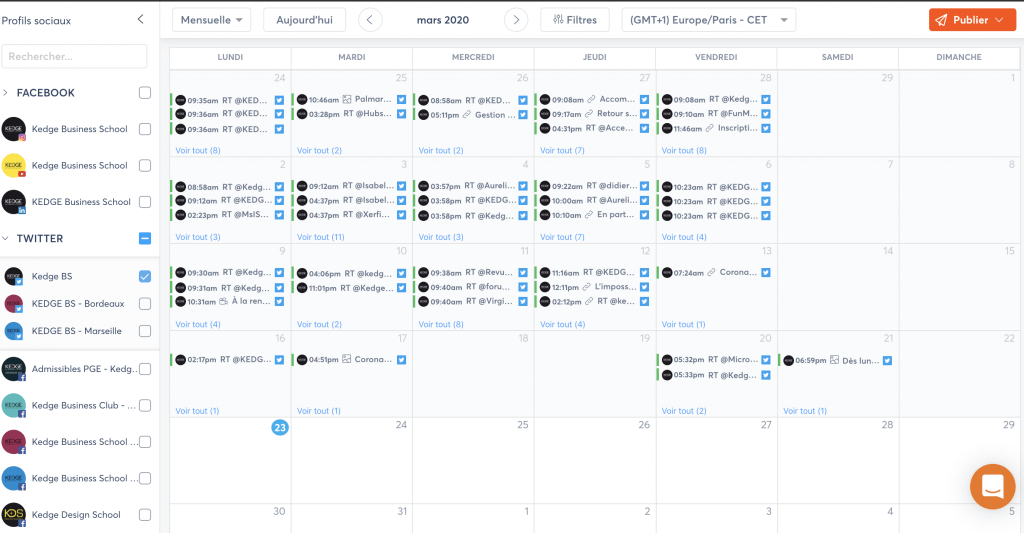
Task: Open the Mensuelle view dropdown
Action: pos(212,20)
